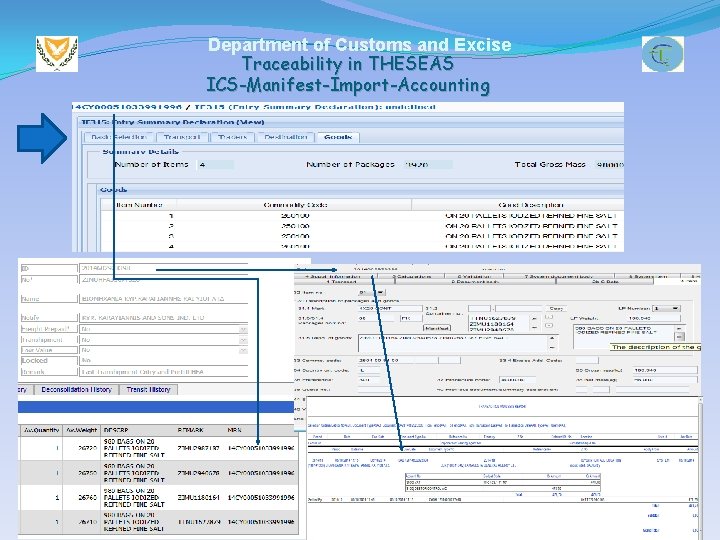This screenshot has height=540, width=720.
Task: Select the manifest row with weight 26720
Action: [158, 448]
